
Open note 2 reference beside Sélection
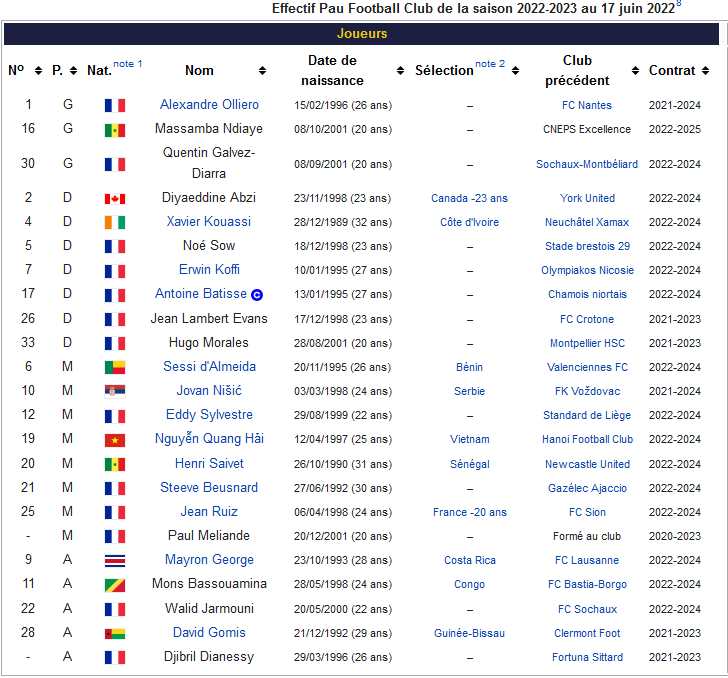pyautogui.click(x=490, y=64)
